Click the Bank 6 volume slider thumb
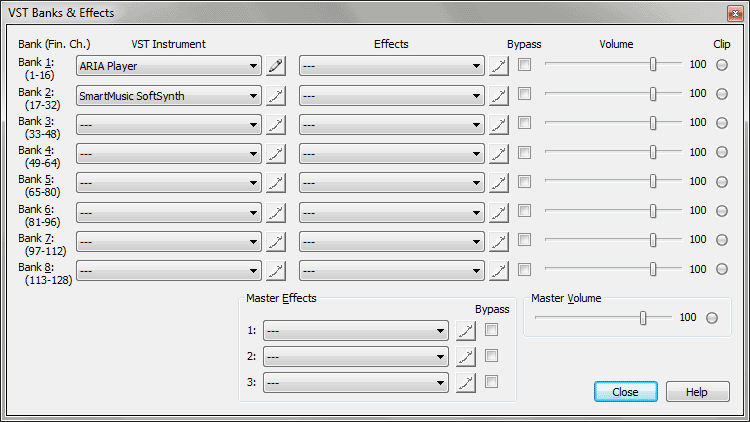Image resolution: width=750 pixels, height=422 pixels. point(653,211)
